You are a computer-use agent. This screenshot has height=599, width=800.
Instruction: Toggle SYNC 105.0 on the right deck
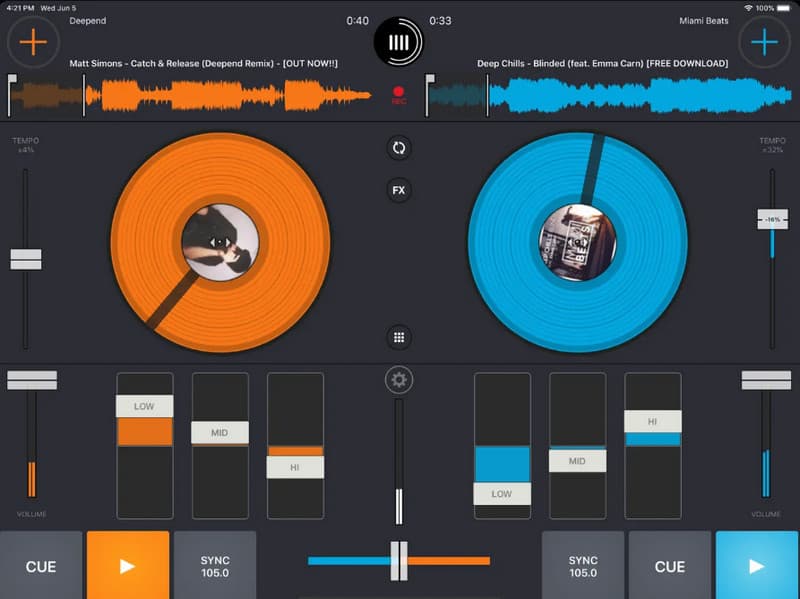click(x=583, y=566)
